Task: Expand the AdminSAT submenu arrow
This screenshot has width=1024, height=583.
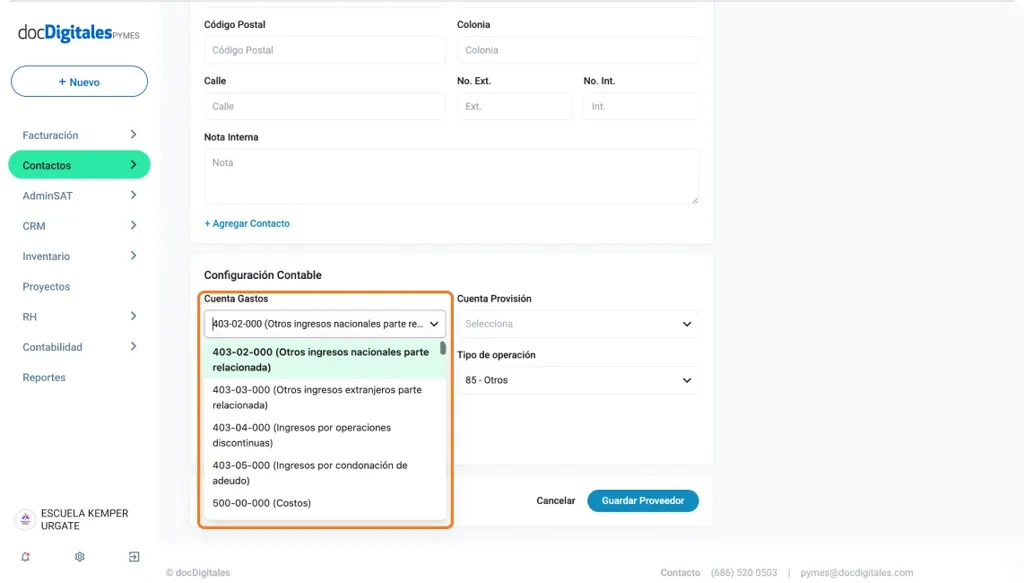Action: [x=133, y=196]
